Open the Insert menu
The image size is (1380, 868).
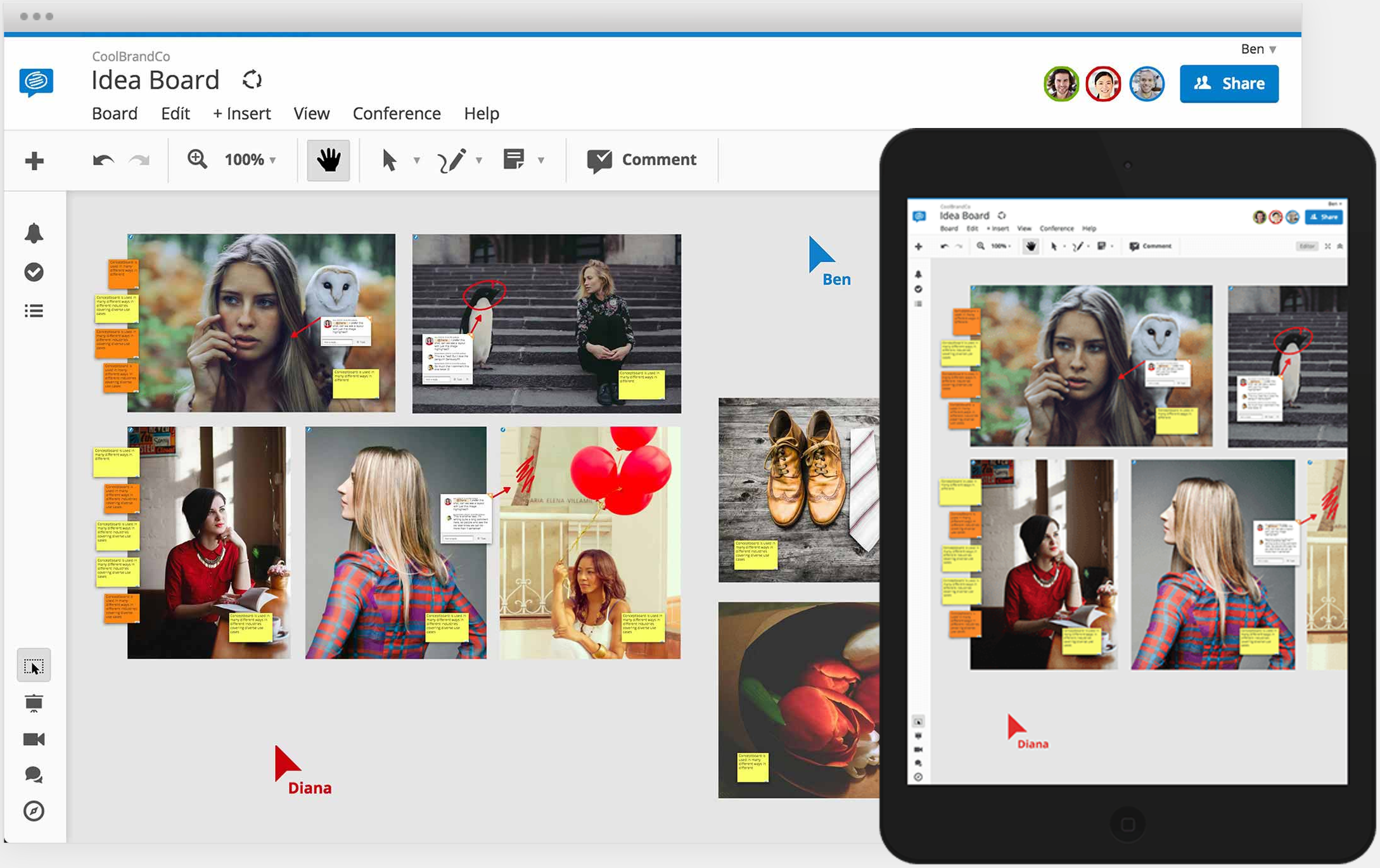coord(241,113)
